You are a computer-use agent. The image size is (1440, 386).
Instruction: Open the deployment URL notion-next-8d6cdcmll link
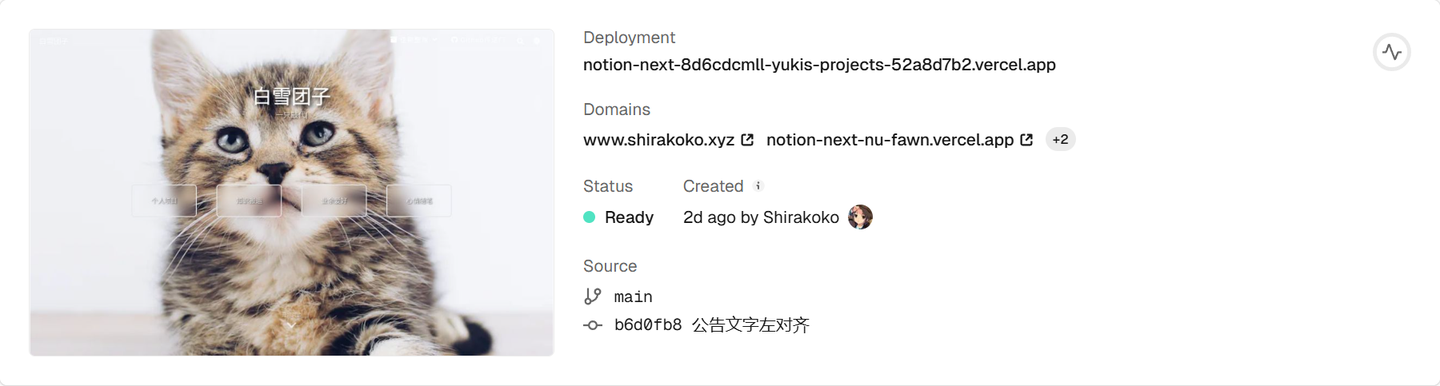(x=819, y=65)
